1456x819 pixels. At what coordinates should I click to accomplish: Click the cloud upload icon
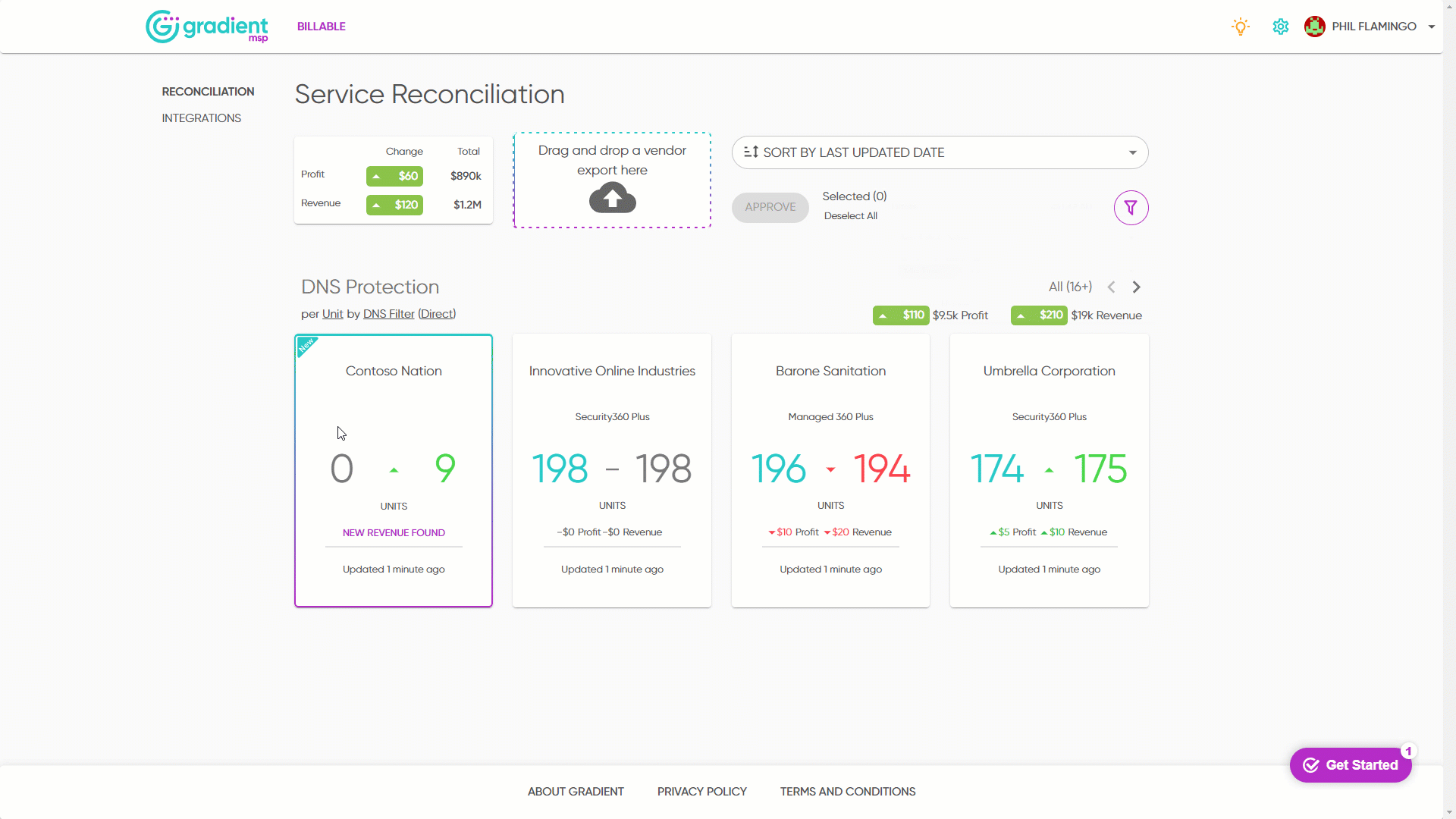coord(612,199)
